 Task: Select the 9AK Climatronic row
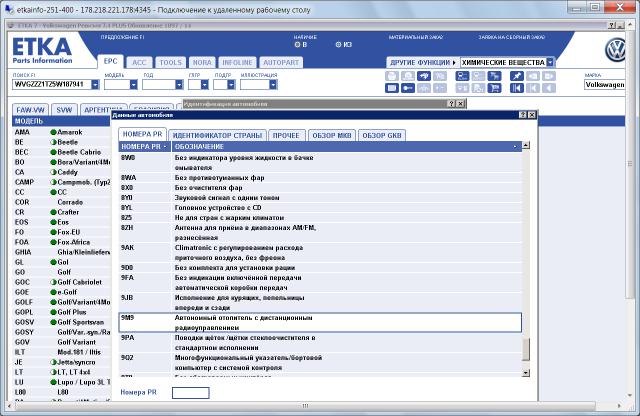(320, 253)
